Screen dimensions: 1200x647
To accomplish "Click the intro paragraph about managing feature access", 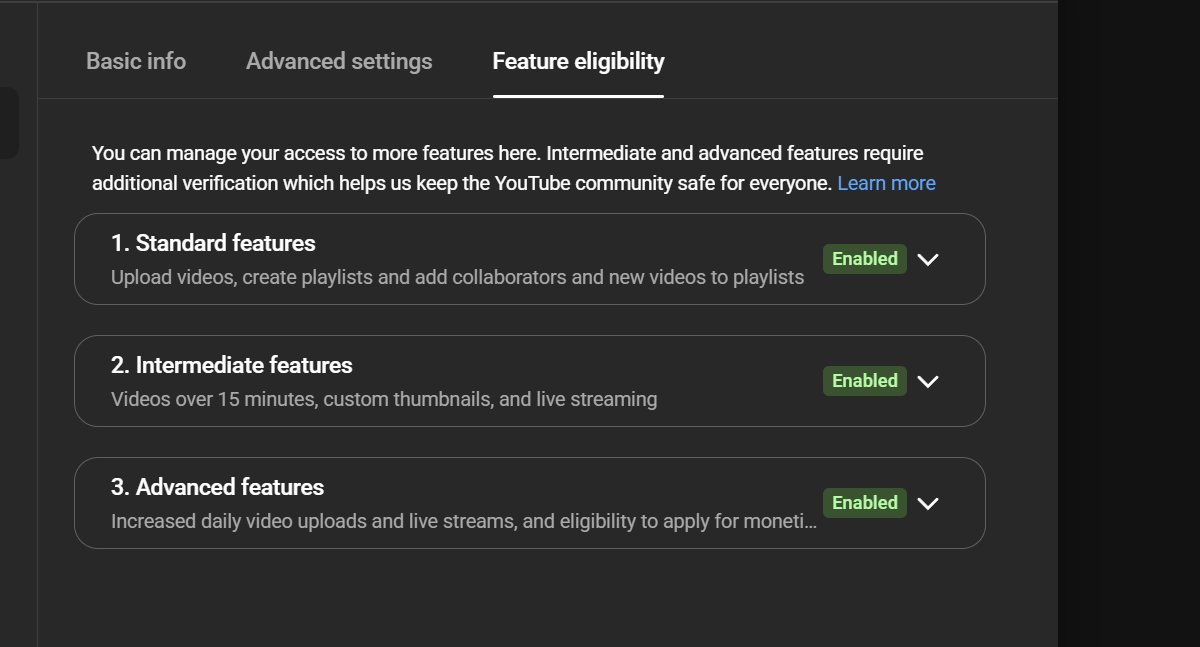I will [514, 168].
